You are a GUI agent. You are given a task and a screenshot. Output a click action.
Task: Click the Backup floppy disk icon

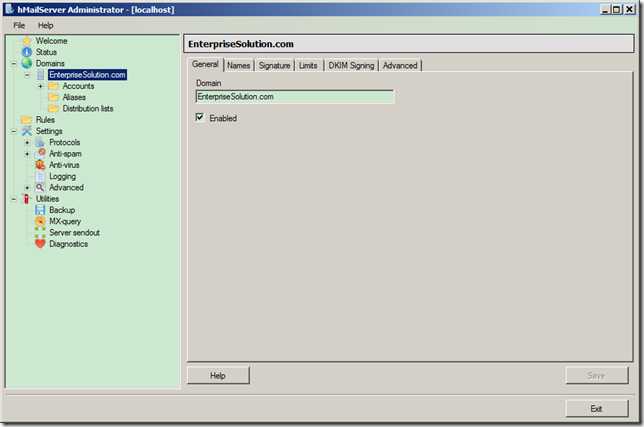[40, 210]
